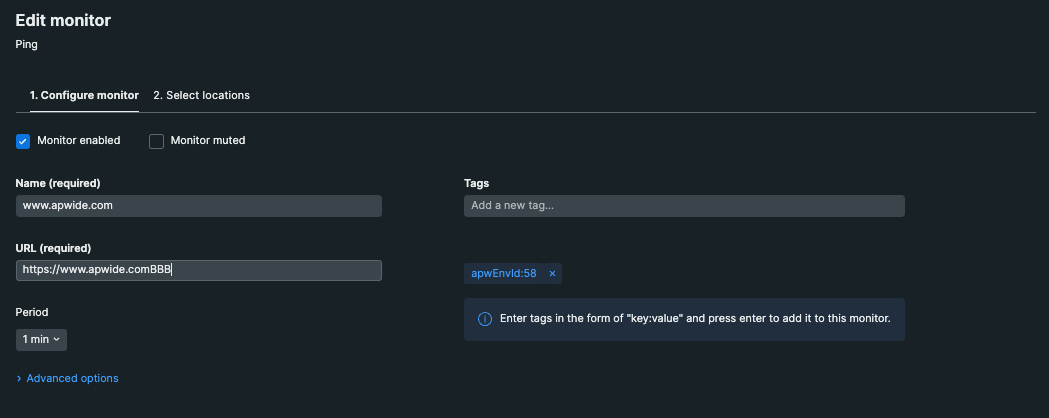Click the info icon in the tags hint

(x=484, y=319)
